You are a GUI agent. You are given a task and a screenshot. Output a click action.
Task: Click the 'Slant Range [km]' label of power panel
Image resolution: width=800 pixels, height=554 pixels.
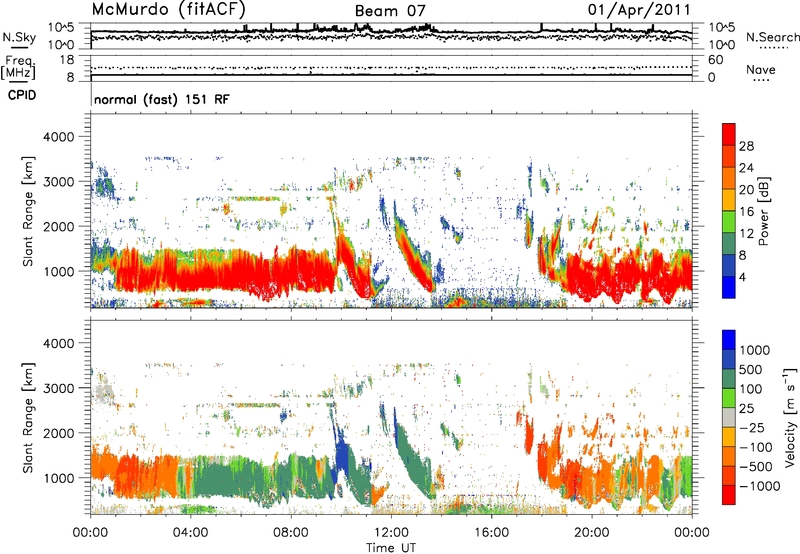click(28, 211)
